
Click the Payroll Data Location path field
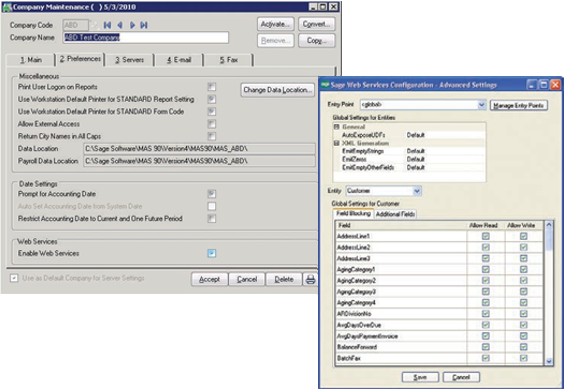(x=199, y=161)
